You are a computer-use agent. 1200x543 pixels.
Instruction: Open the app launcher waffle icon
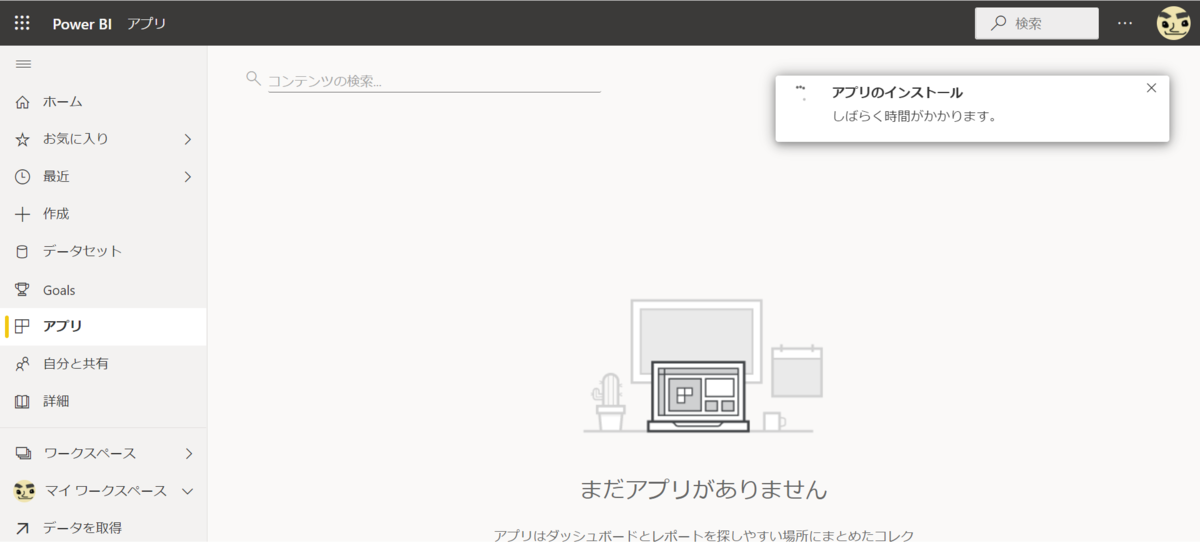click(x=22, y=22)
